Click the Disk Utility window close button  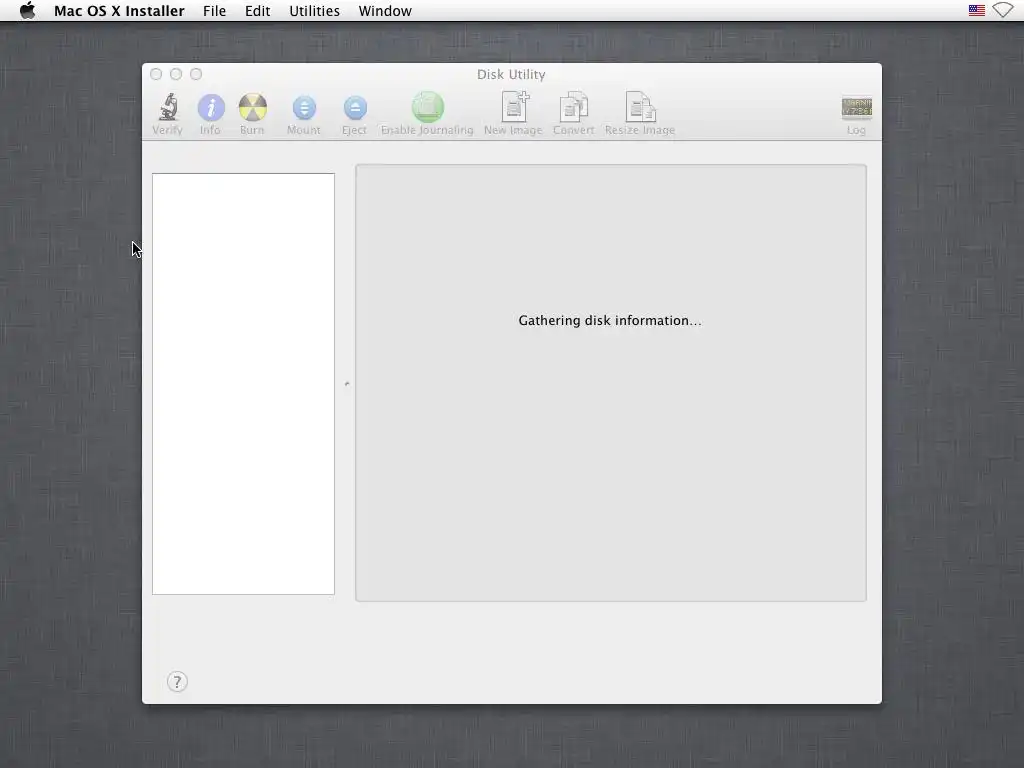(156, 74)
